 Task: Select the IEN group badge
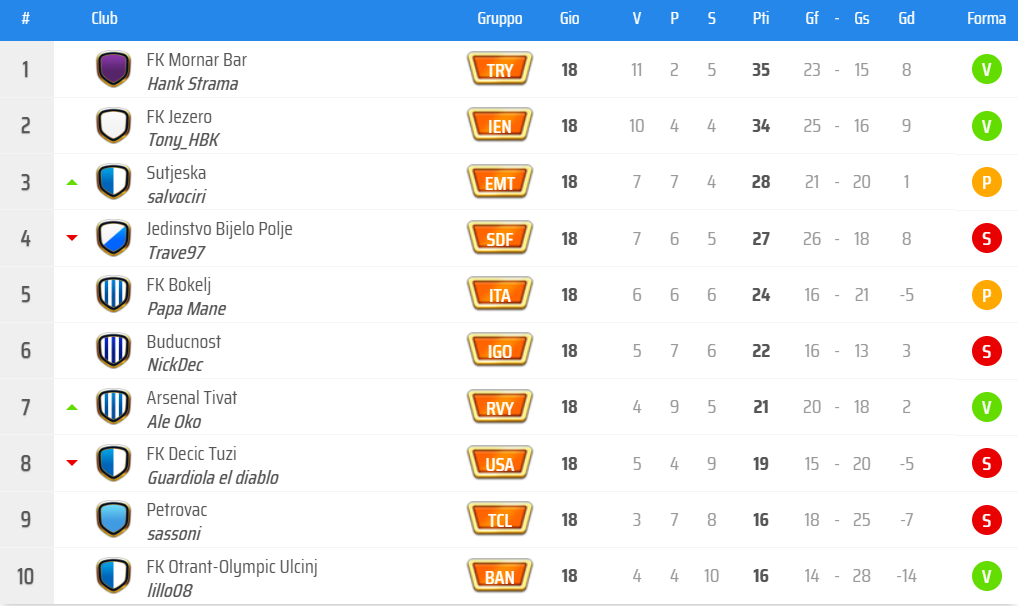(500, 125)
